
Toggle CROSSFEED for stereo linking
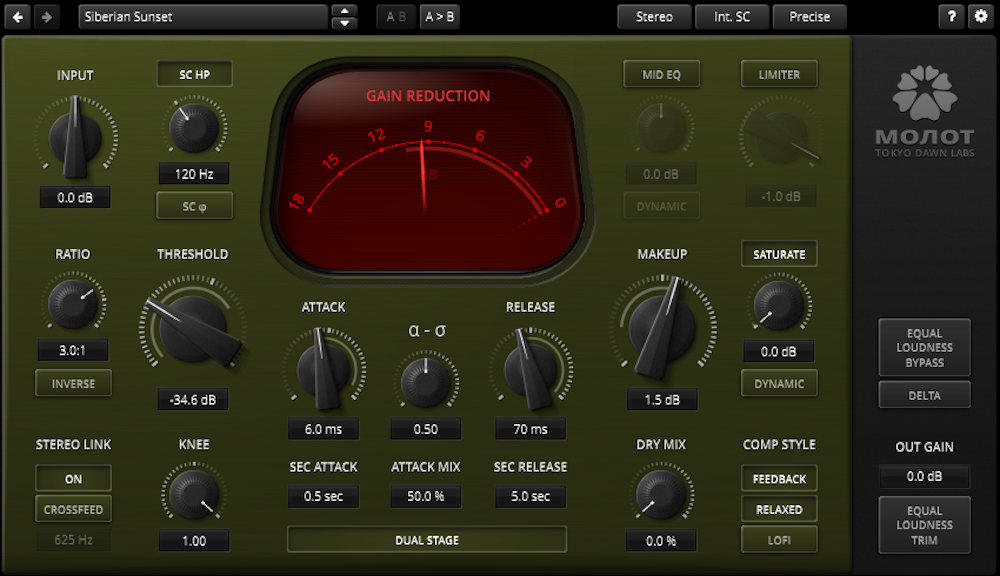coord(73,509)
